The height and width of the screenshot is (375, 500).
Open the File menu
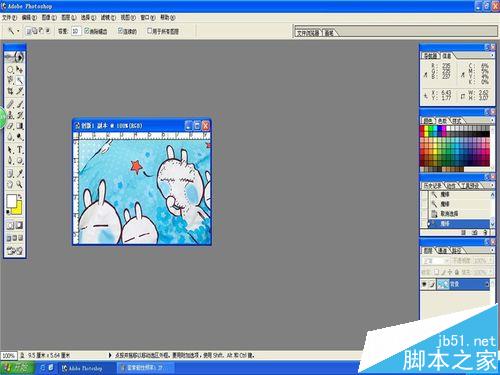(x=9, y=17)
